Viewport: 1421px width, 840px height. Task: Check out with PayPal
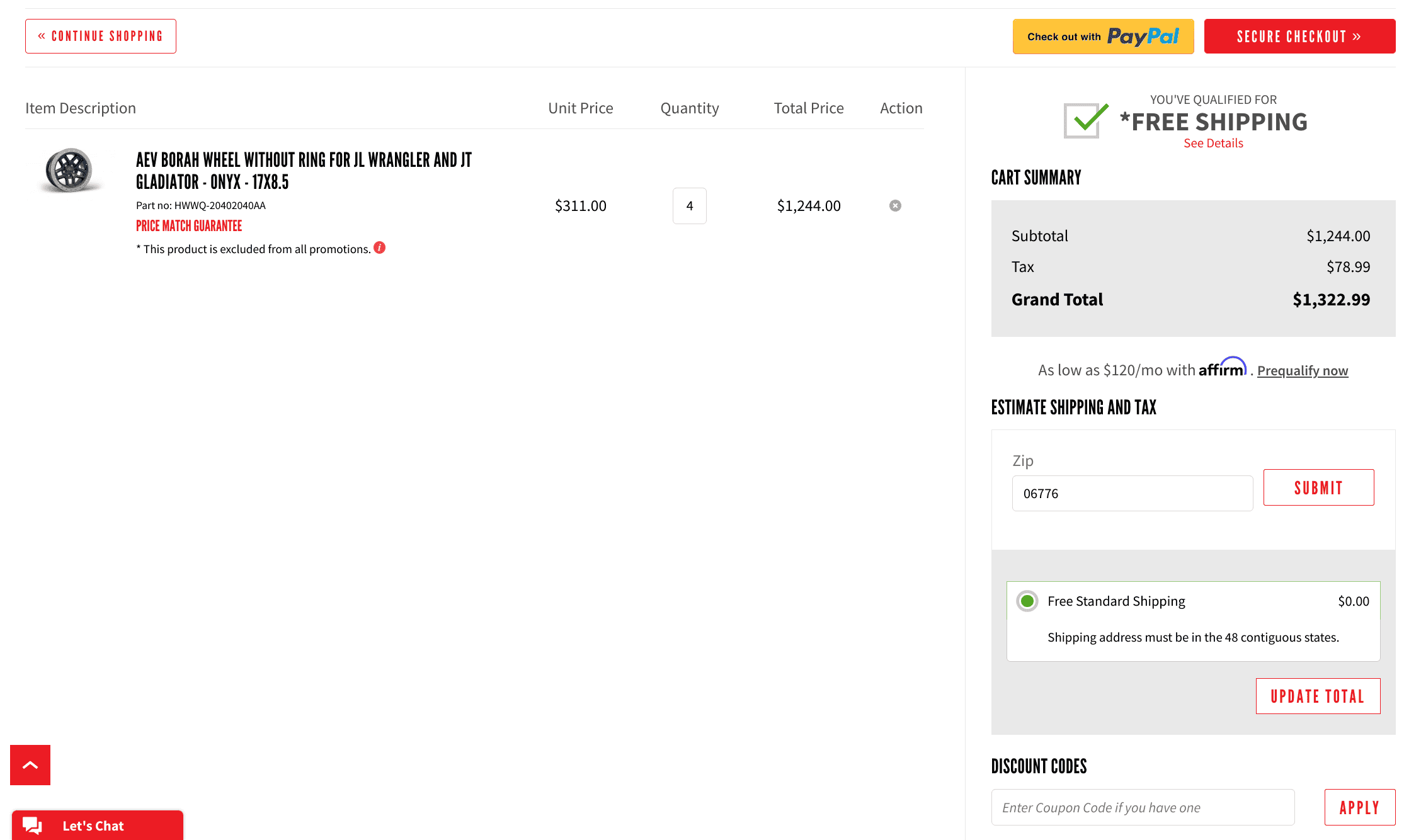click(x=1104, y=37)
